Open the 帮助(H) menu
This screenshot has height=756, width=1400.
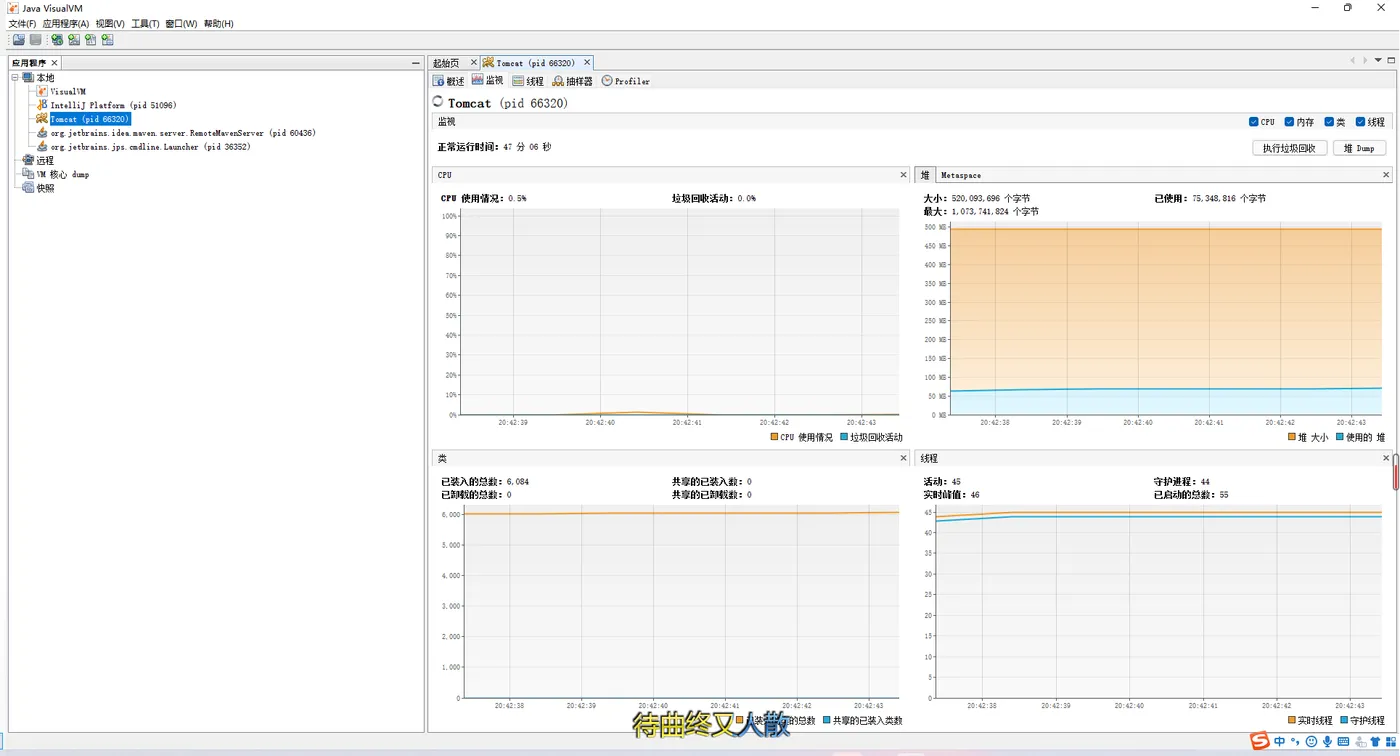pos(219,23)
